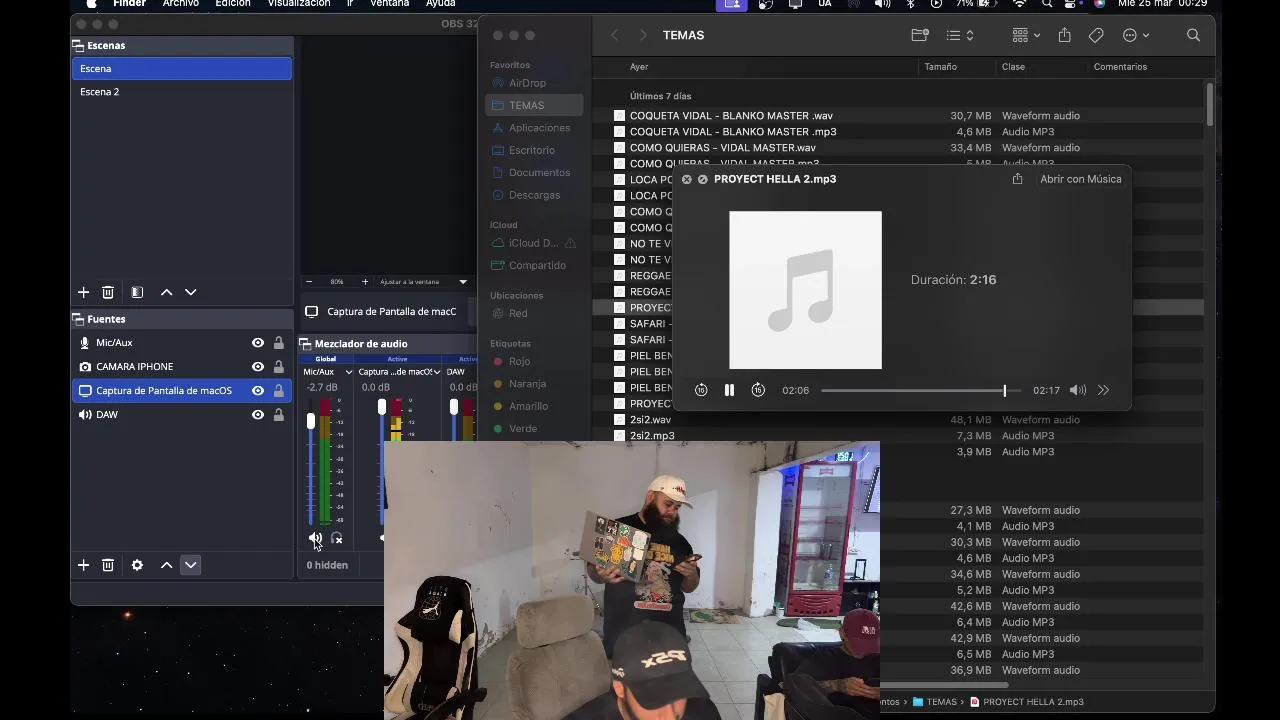This screenshot has width=1280, height=720.
Task: Open Aplicaciones in Finder sidebar
Action: 535,128
